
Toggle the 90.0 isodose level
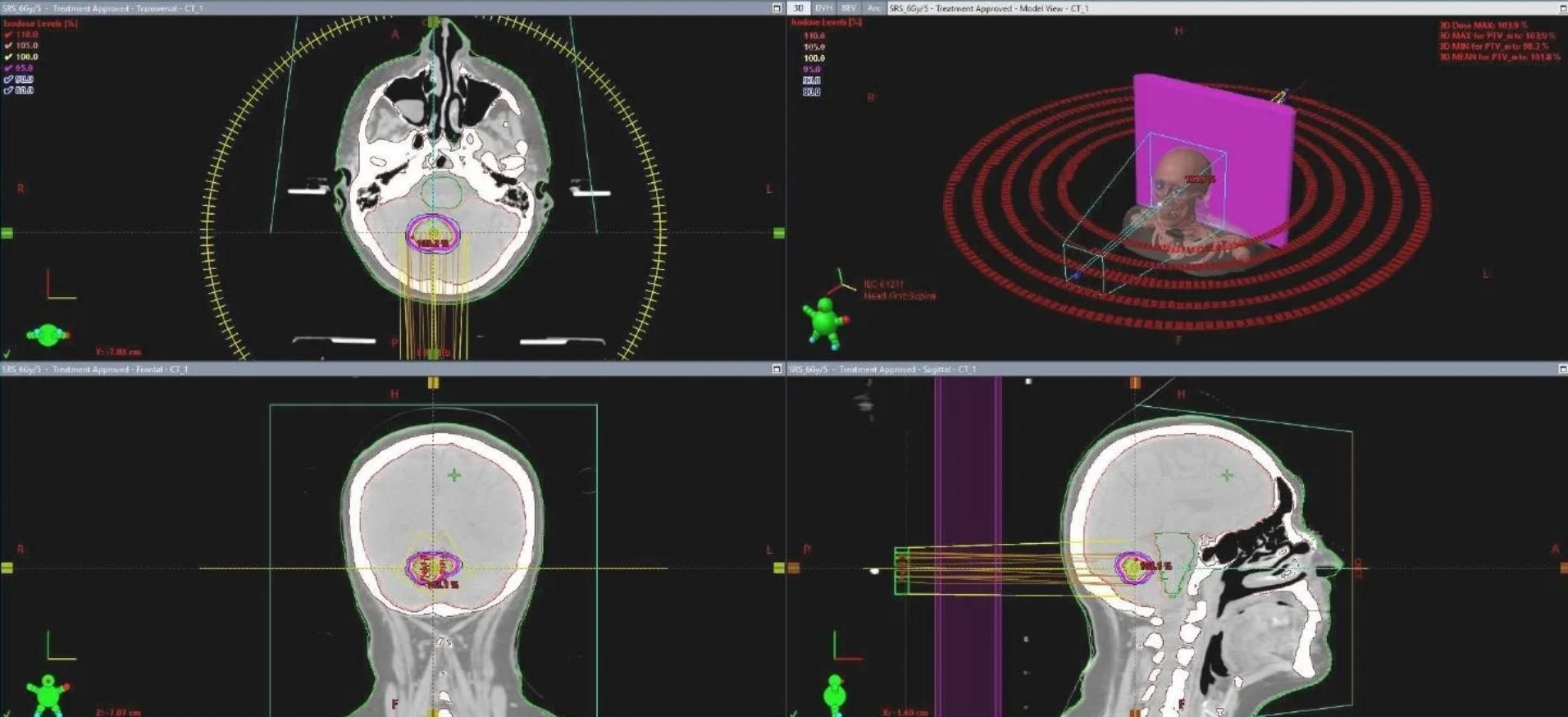(x=8, y=80)
